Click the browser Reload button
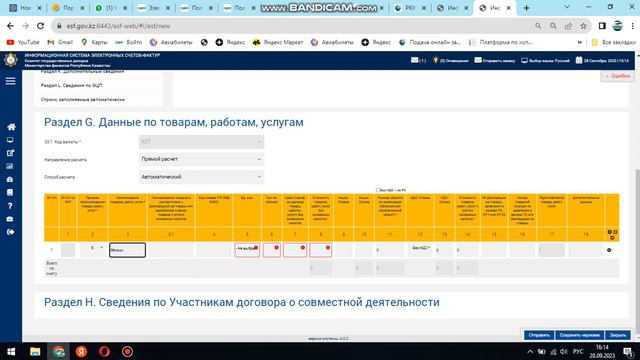Viewport: 640px width, 360px height. coord(40,26)
